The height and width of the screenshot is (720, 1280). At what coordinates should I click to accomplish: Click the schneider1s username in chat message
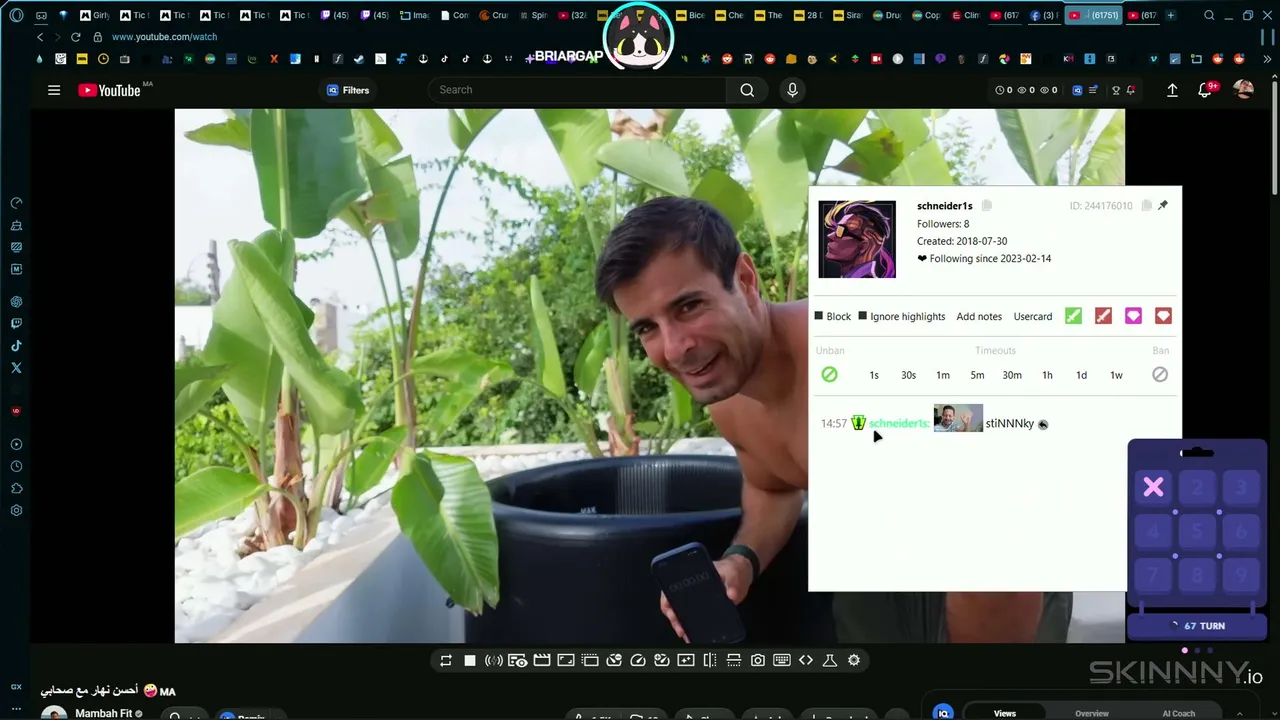tap(899, 424)
